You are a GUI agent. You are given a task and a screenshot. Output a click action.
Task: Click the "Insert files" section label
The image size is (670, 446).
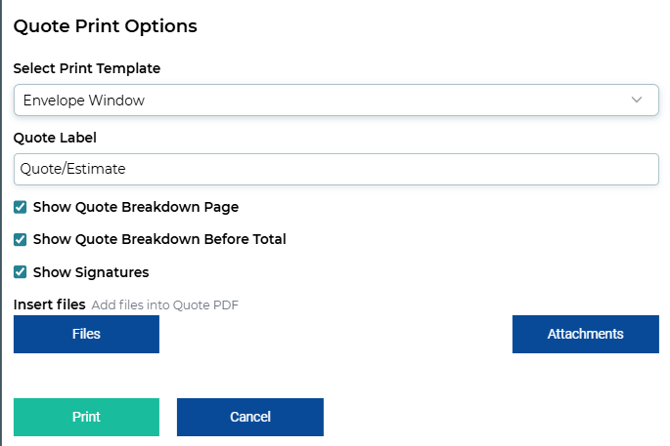pyautogui.click(x=50, y=305)
